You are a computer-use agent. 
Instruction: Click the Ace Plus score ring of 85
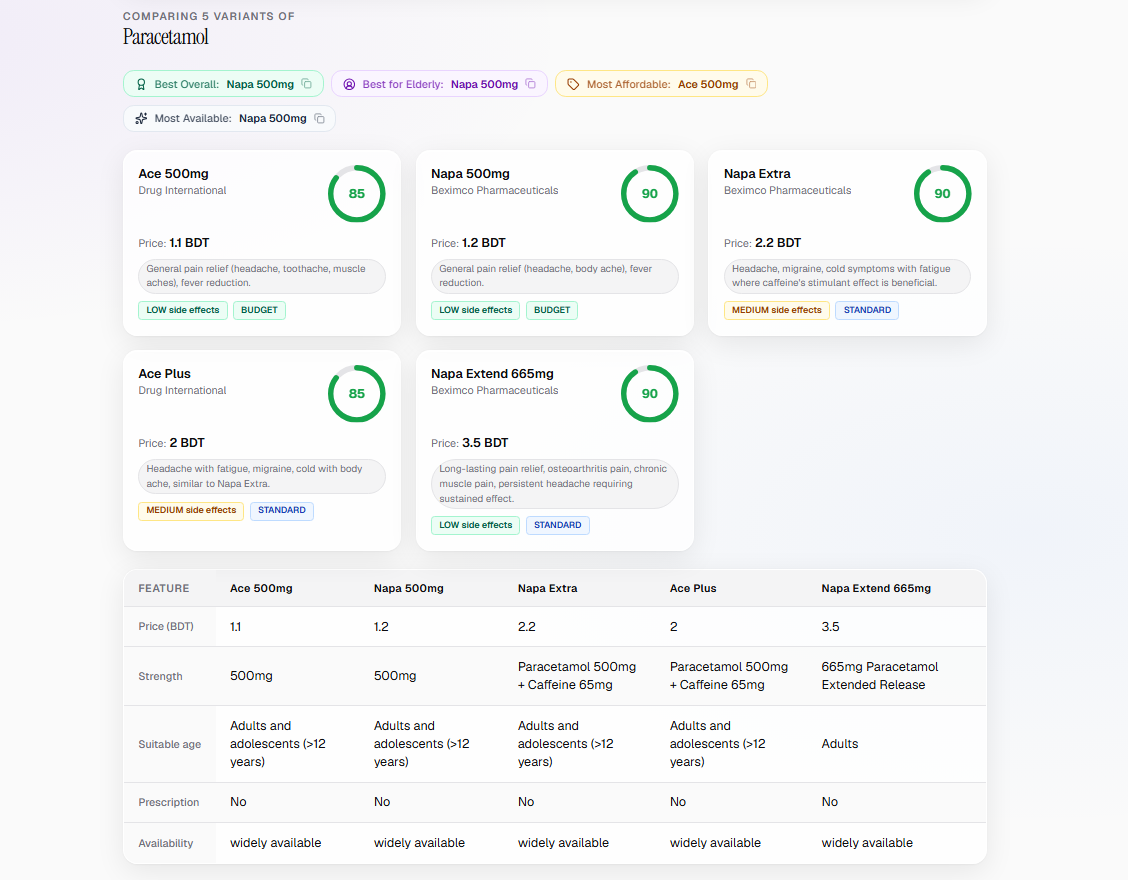coord(357,394)
